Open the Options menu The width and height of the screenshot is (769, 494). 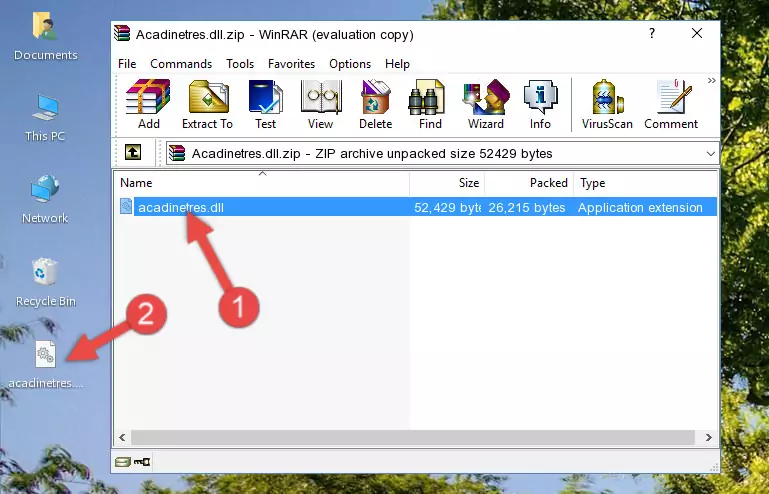[350, 64]
